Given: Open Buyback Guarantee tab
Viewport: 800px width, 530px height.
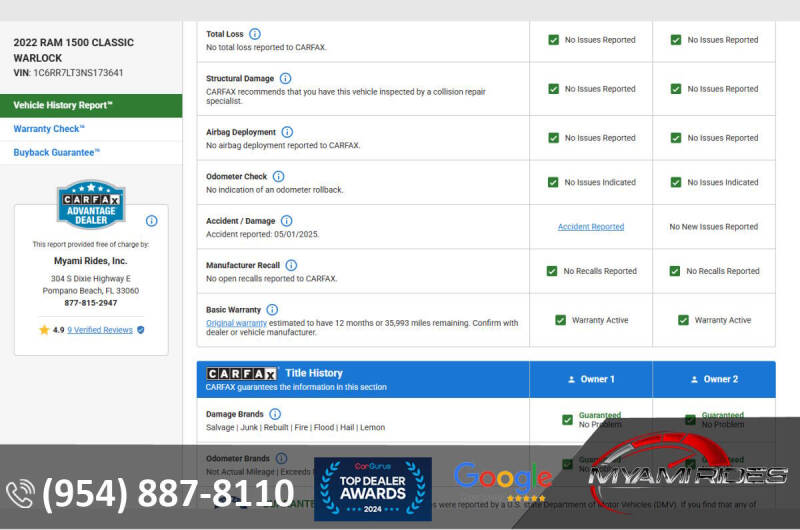Looking at the screenshot, I should pyautogui.click(x=57, y=152).
